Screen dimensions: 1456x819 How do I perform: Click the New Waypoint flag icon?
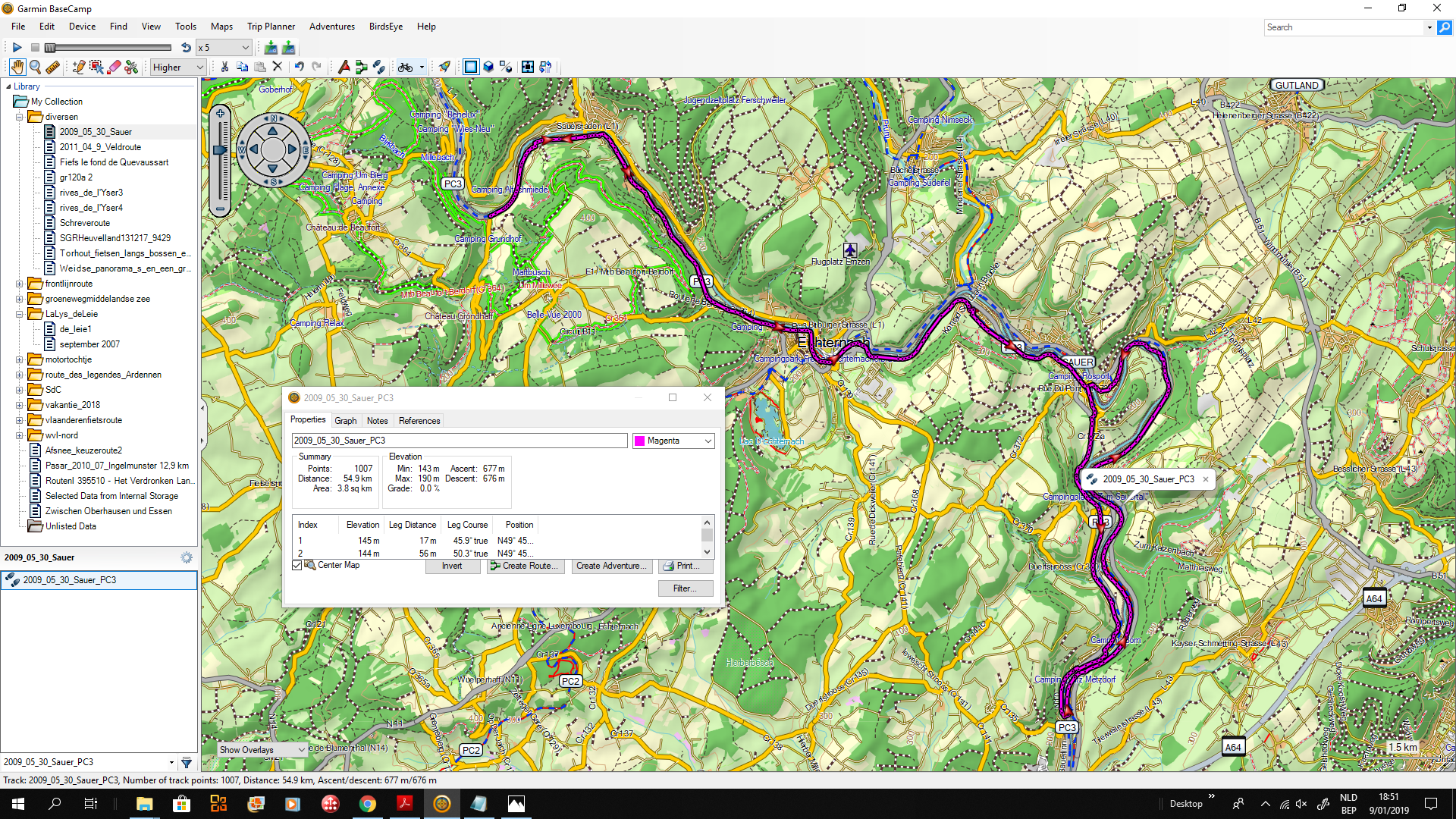(344, 67)
